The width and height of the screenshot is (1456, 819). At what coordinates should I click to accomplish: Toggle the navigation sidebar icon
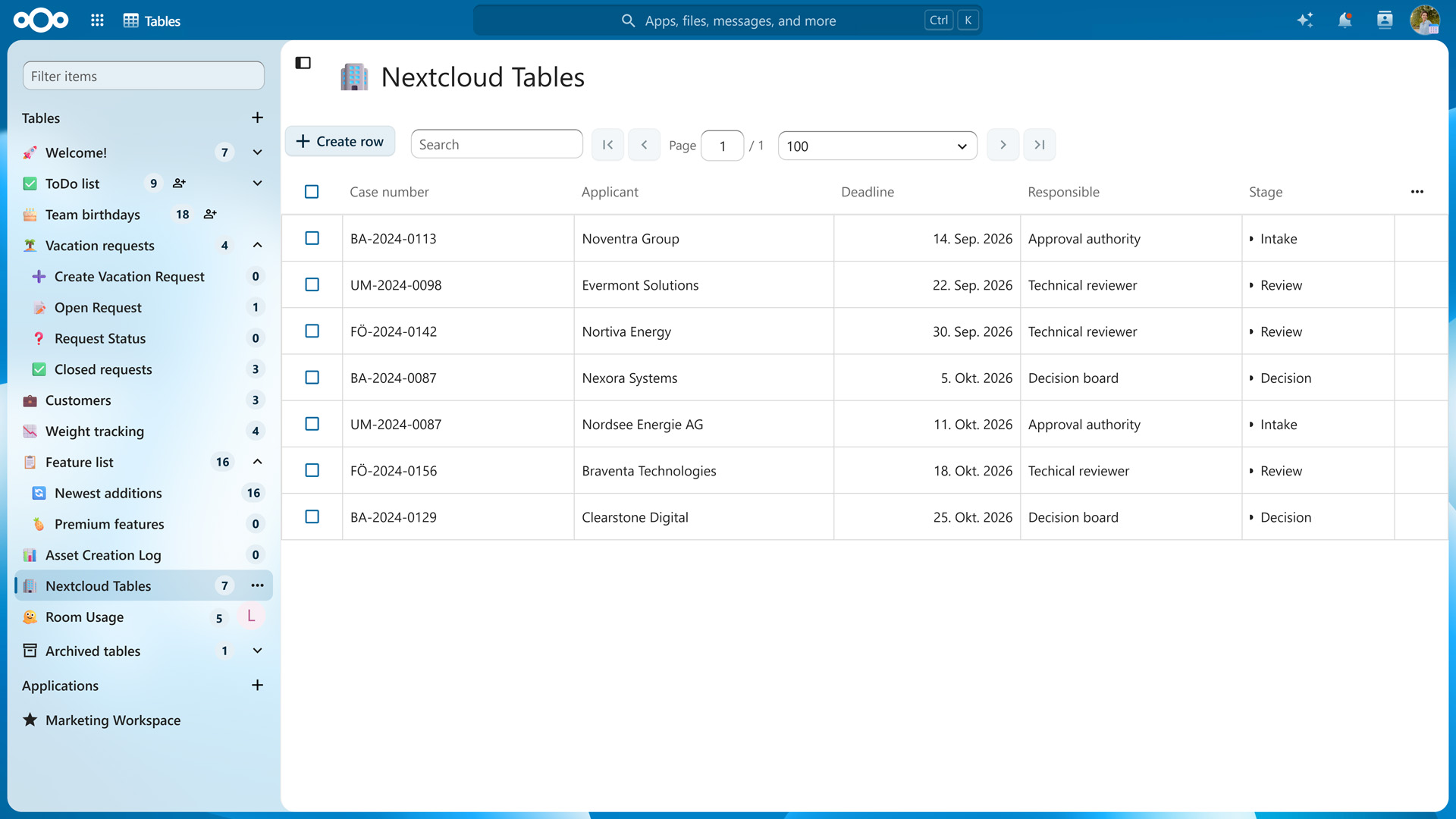coord(303,63)
